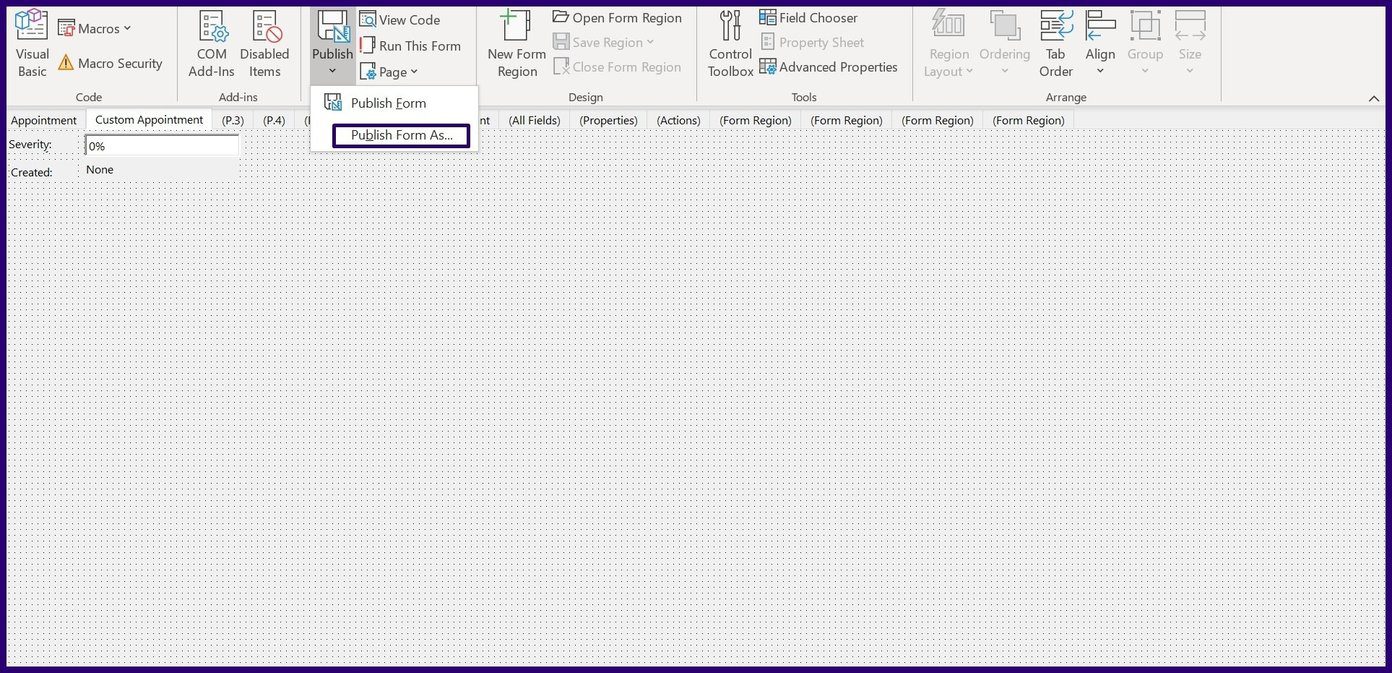This screenshot has height=673, width=1392.
Task: Choose Publish Form from the Publish menu
Action: click(x=387, y=102)
